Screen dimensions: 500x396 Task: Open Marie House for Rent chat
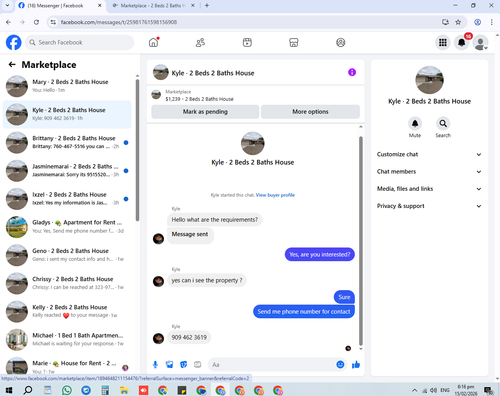tap(67, 365)
